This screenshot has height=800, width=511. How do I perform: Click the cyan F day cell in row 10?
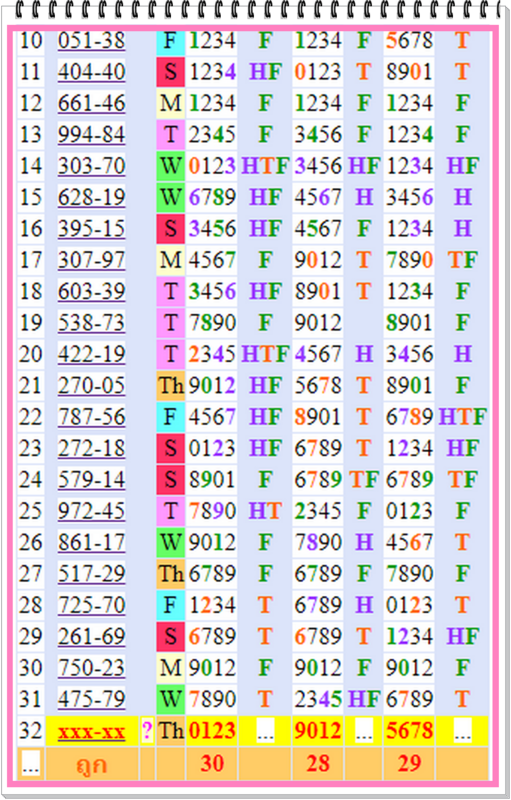170,41
